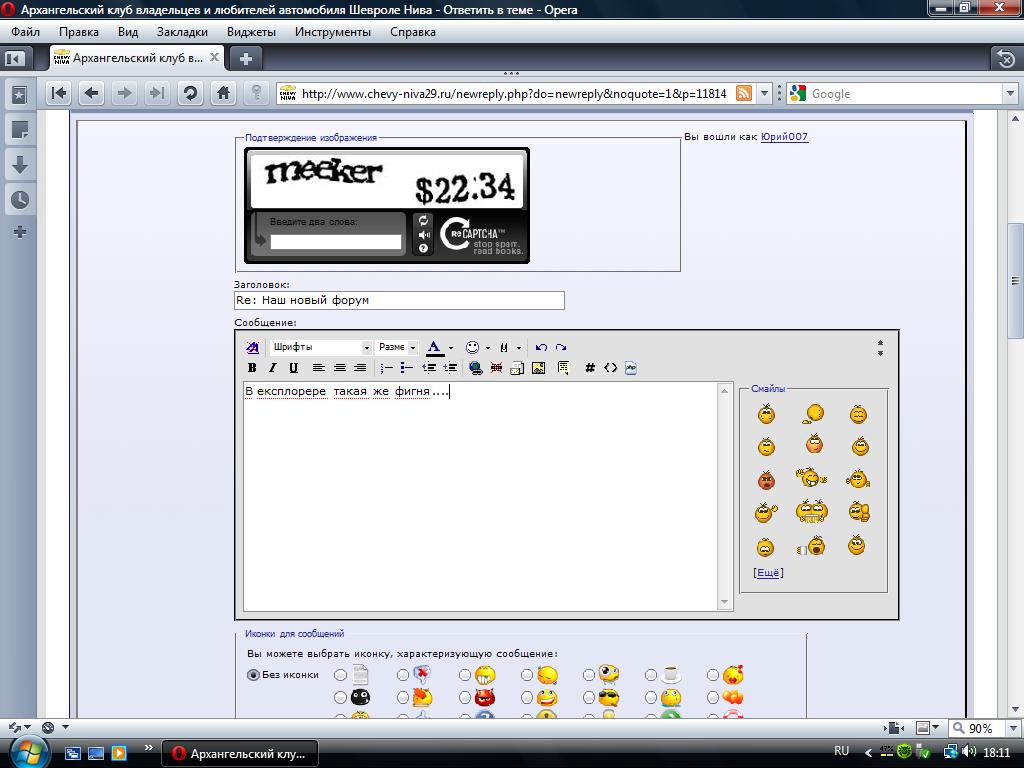The height and width of the screenshot is (768, 1024).
Task: Undo the last edit in the editor
Action: 541,347
